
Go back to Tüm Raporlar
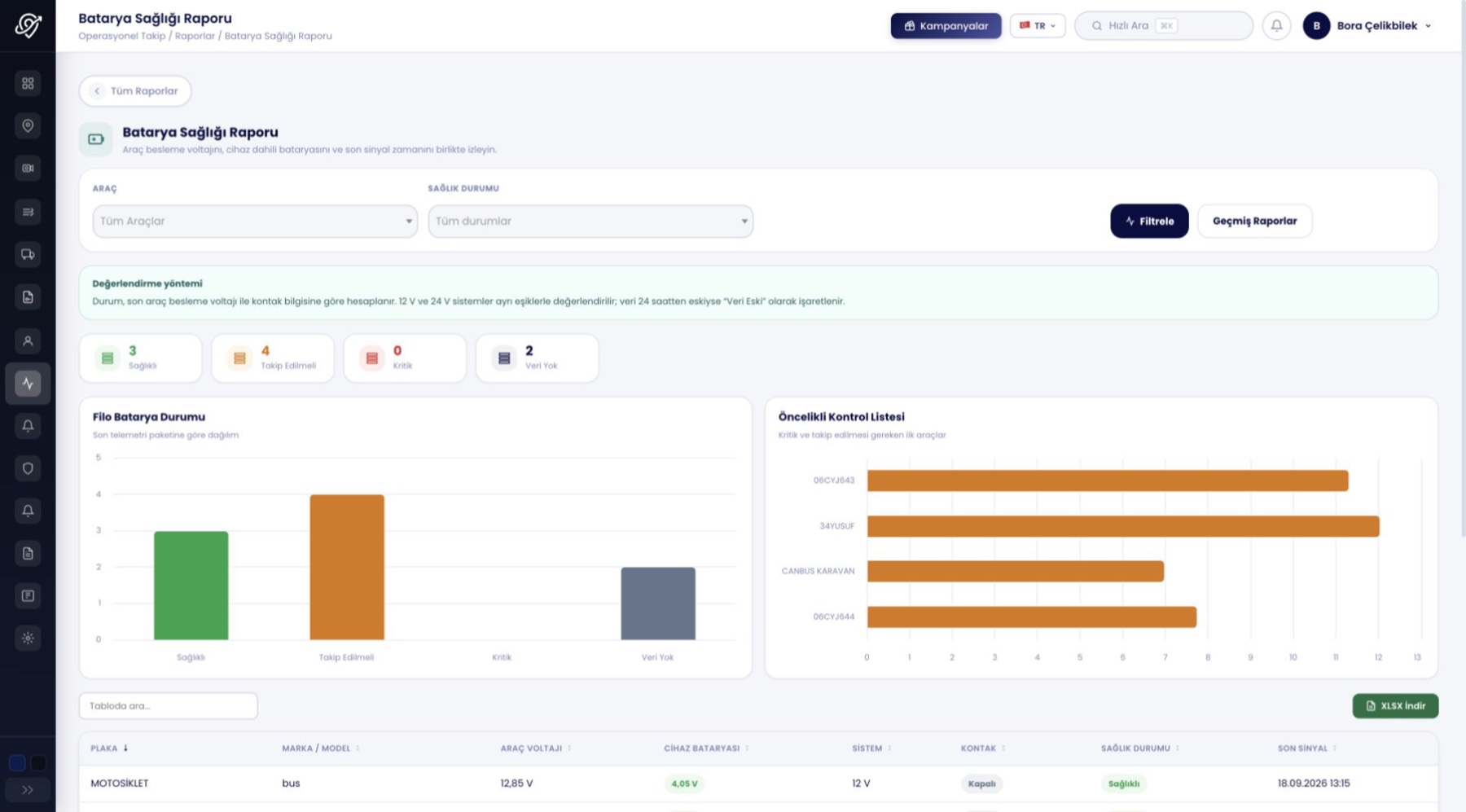[x=135, y=90]
